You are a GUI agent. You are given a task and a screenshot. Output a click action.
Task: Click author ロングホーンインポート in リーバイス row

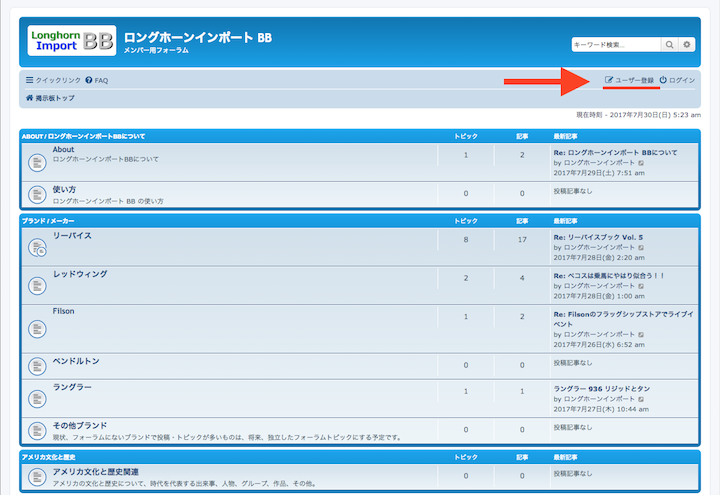tap(599, 247)
